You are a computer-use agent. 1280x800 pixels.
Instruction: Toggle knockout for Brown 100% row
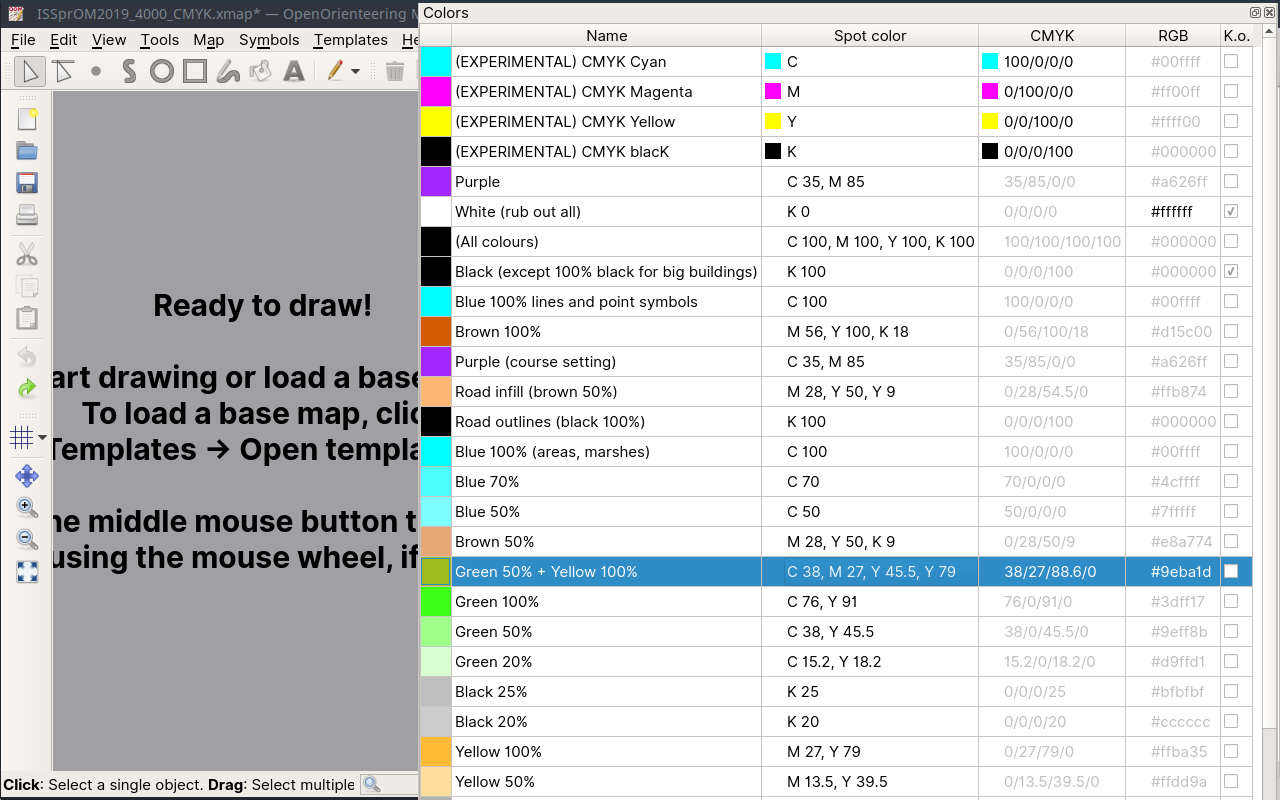(1231, 331)
